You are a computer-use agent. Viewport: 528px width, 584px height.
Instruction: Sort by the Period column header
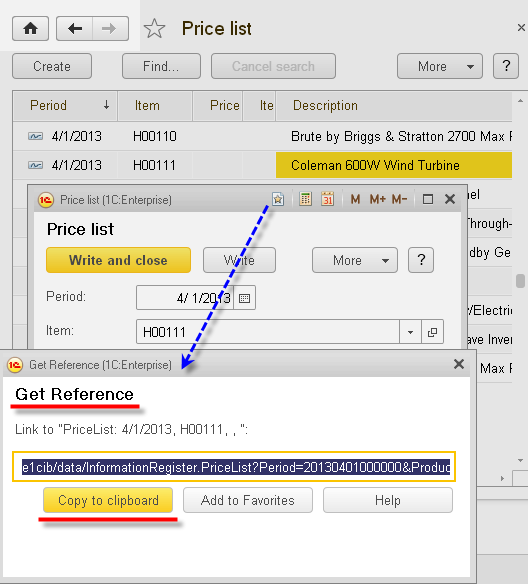pyautogui.click(x=66, y=105)
